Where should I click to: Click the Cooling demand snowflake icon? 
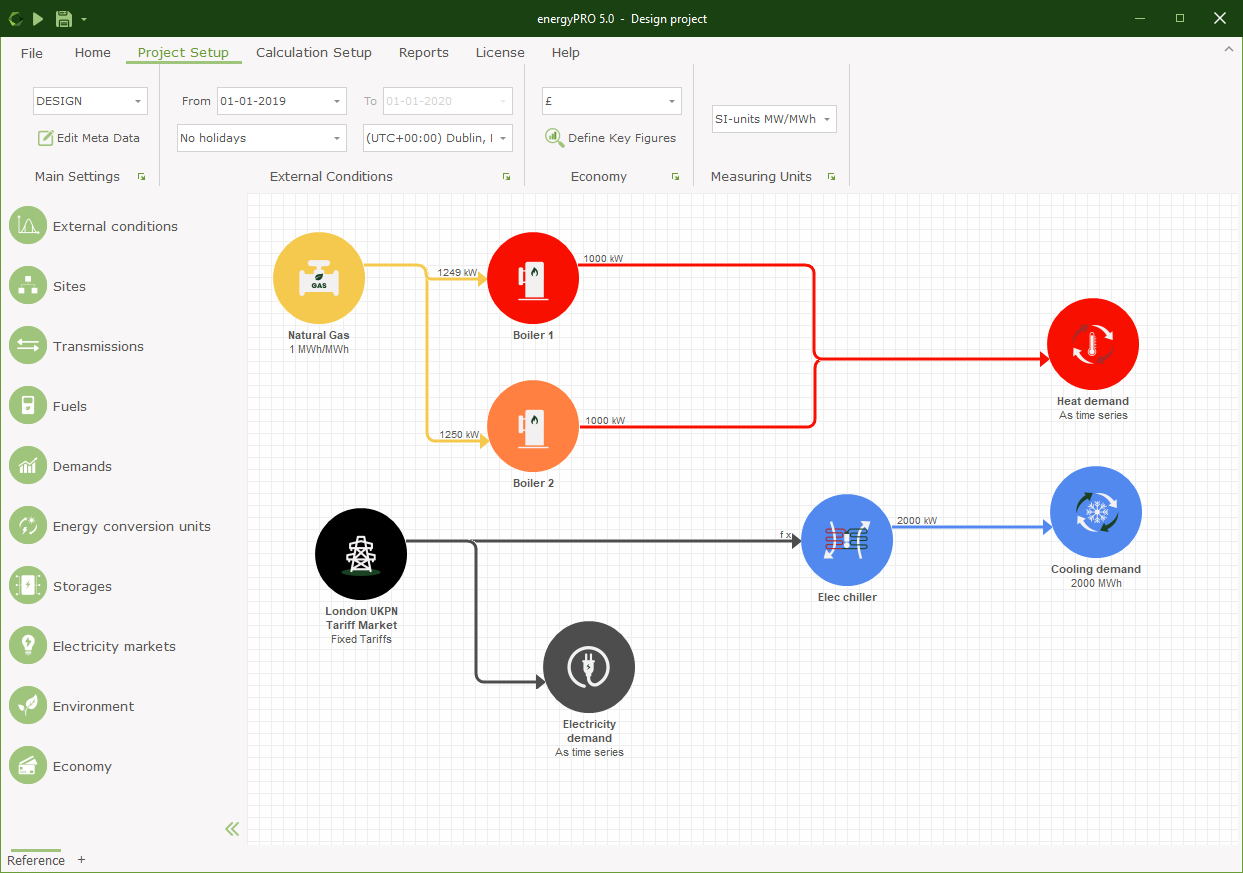1096,512
